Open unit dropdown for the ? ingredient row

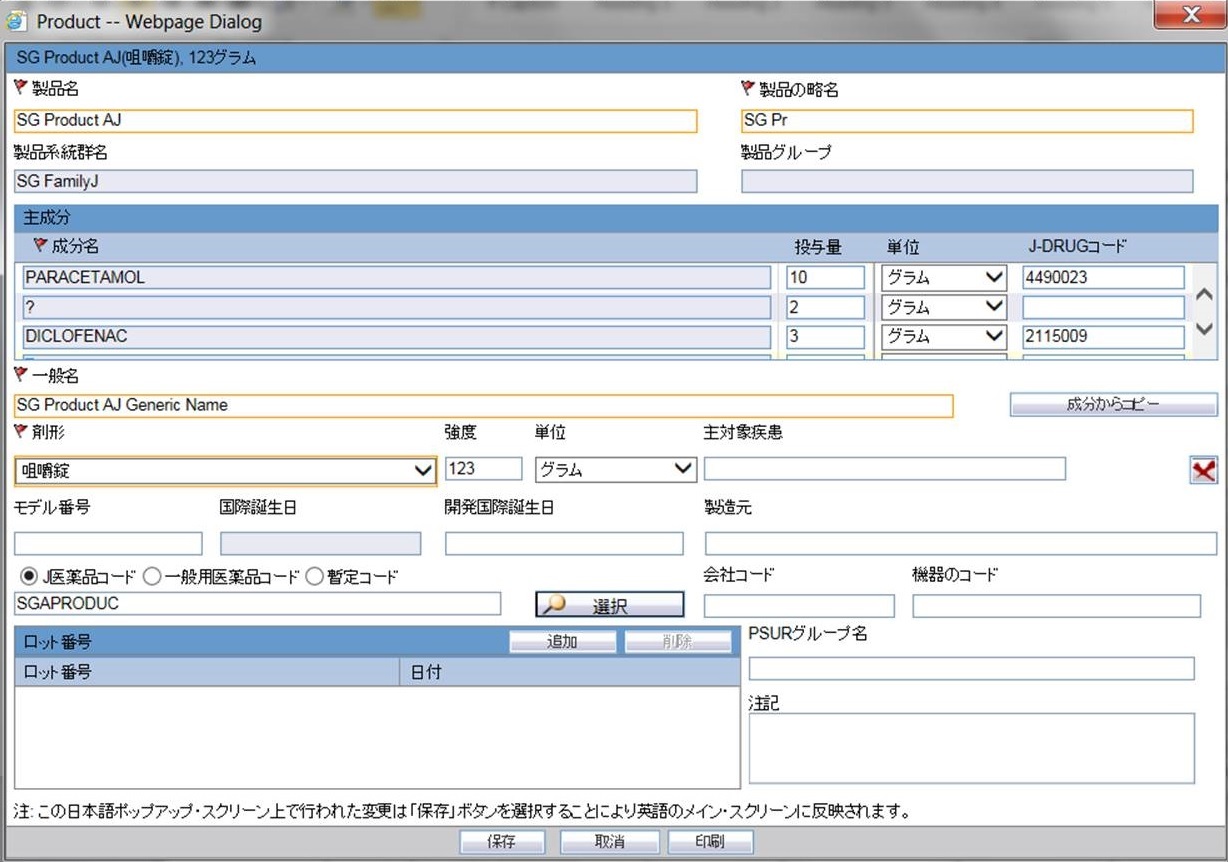coord(943,307)
